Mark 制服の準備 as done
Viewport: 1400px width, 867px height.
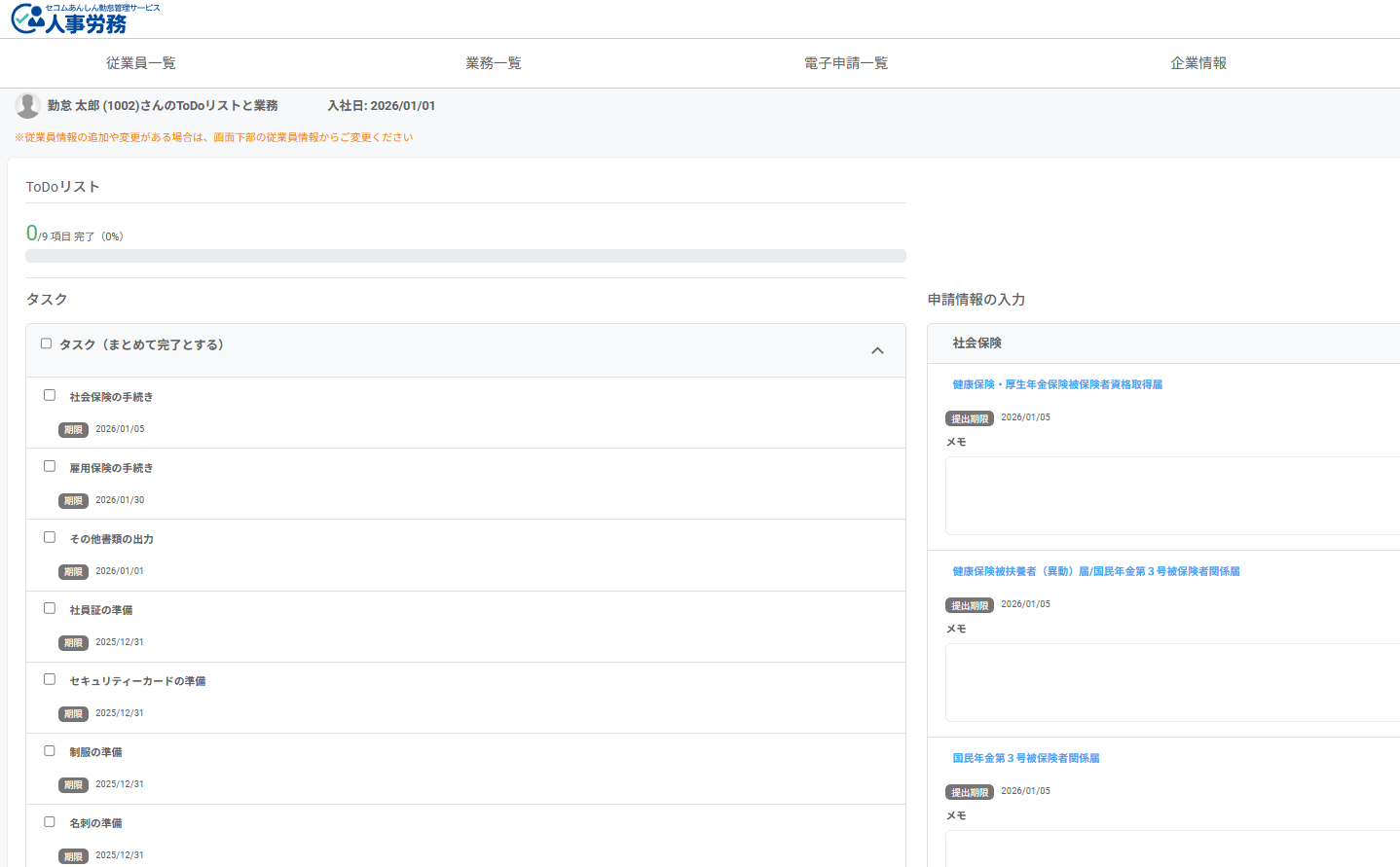[x=50, y=750]
